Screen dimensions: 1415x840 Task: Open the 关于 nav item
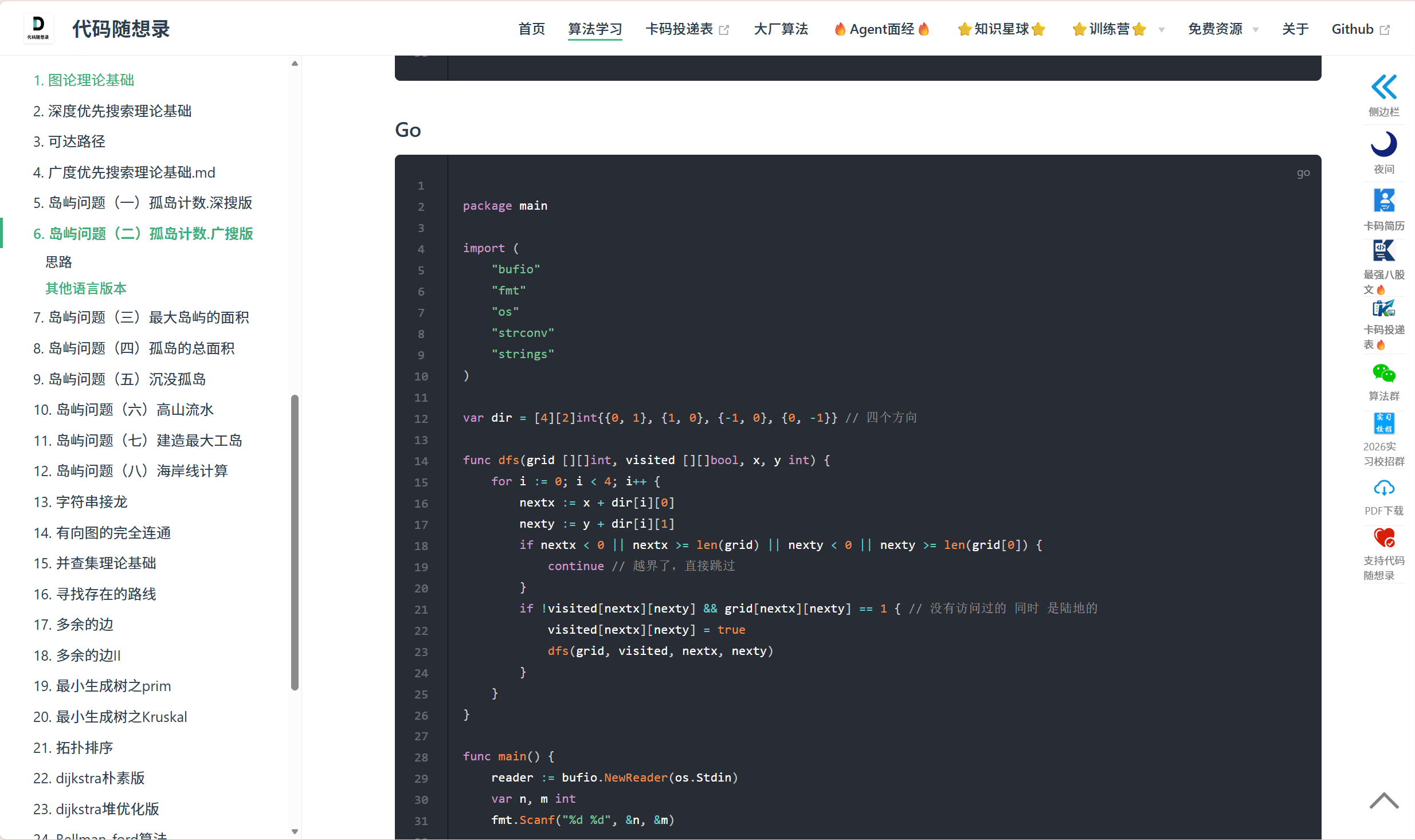(1295, 29)
